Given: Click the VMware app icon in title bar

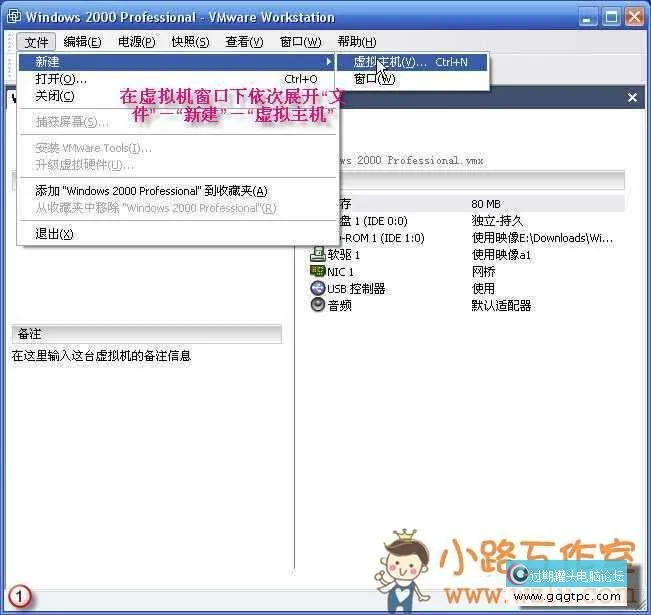Looking at the screenshot, I should click(14, 17).
